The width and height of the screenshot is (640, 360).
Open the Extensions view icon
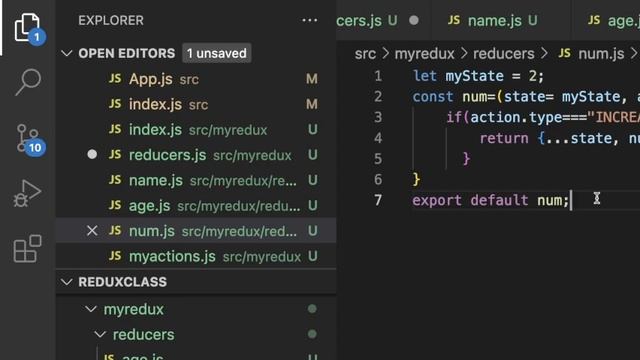click(x=28, y=248)
